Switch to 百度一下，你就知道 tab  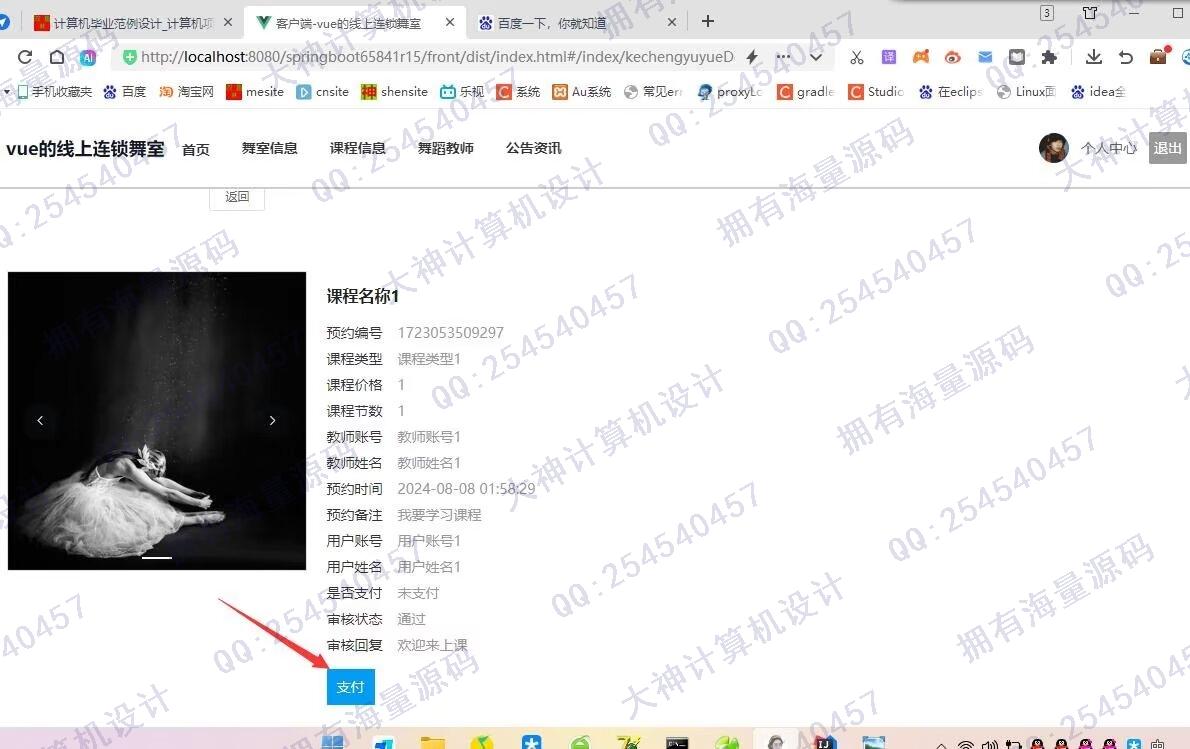(x=552, y=24)
